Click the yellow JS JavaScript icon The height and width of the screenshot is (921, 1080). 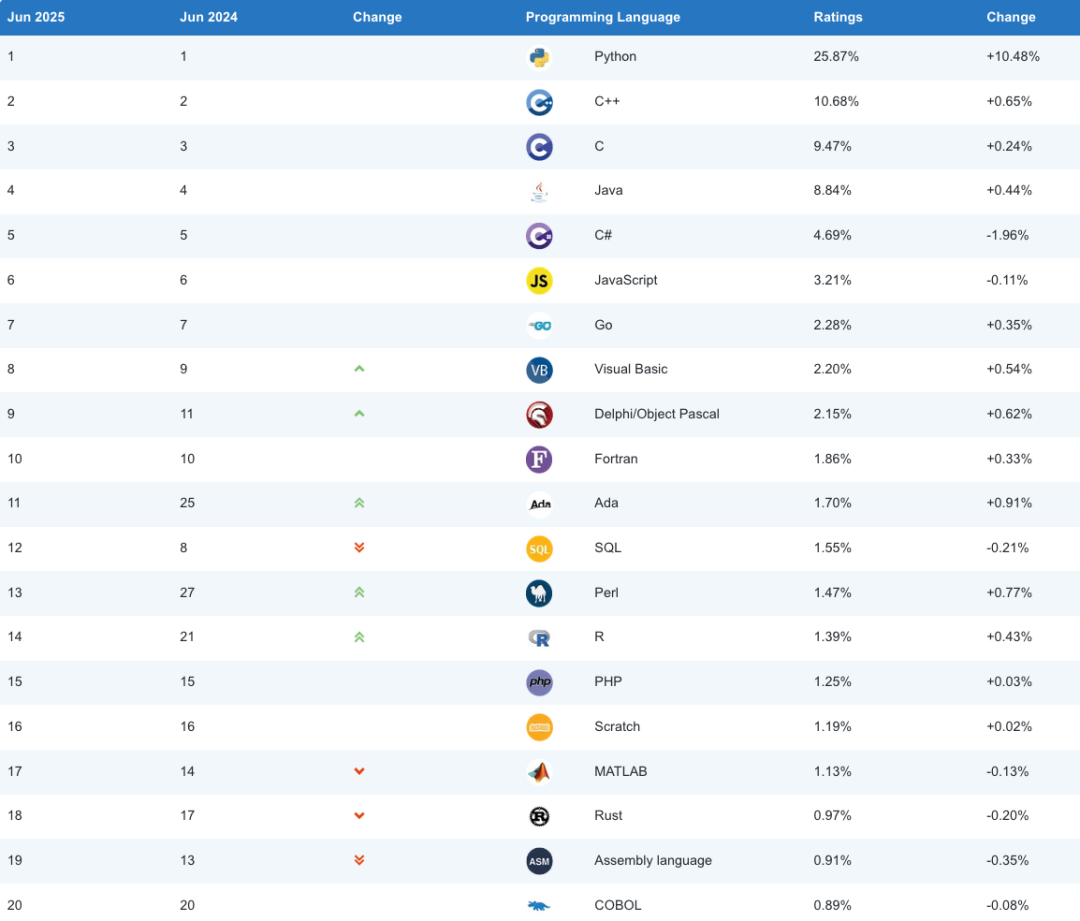(539, 281)
